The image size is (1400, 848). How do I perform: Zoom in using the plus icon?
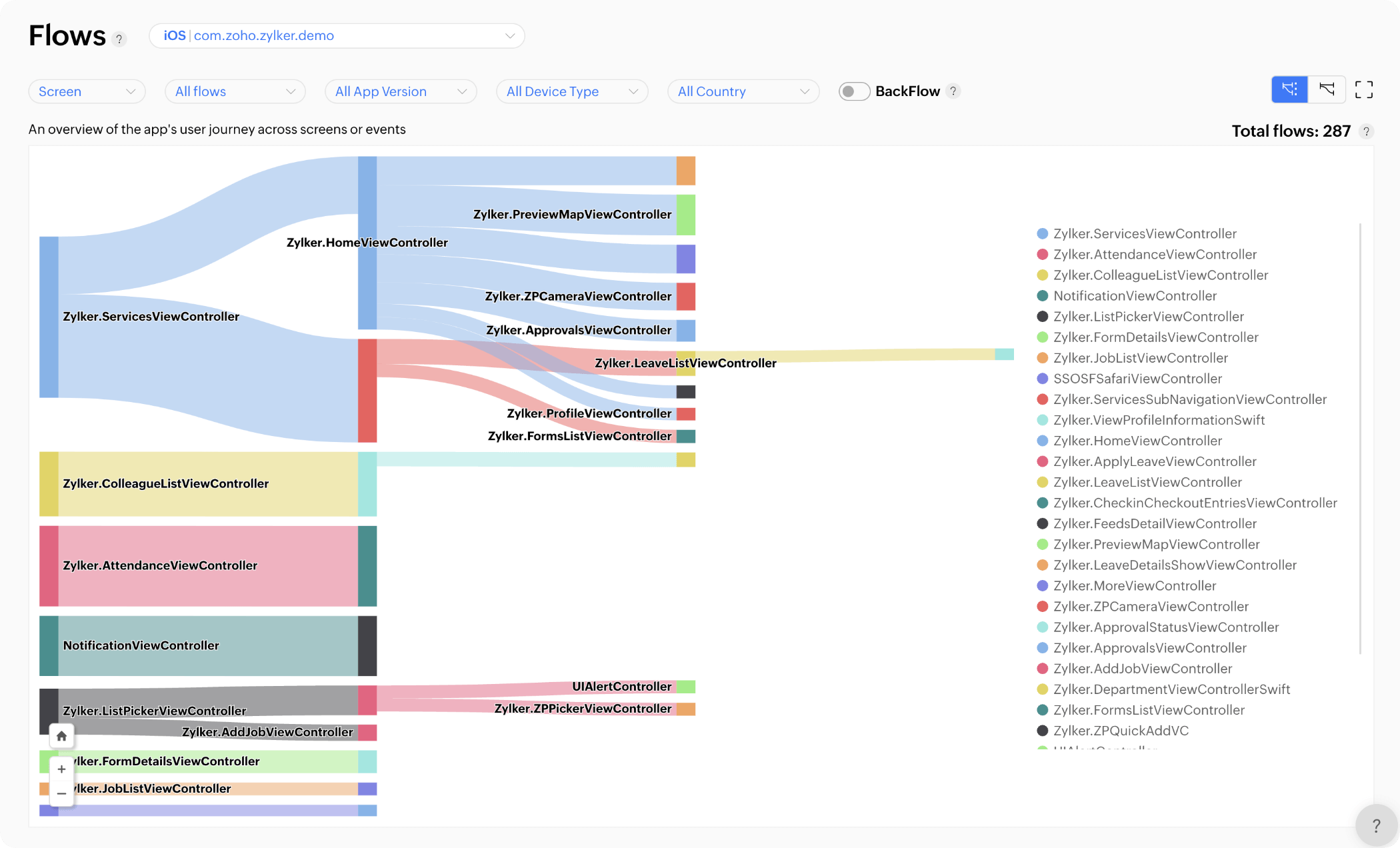61,769
